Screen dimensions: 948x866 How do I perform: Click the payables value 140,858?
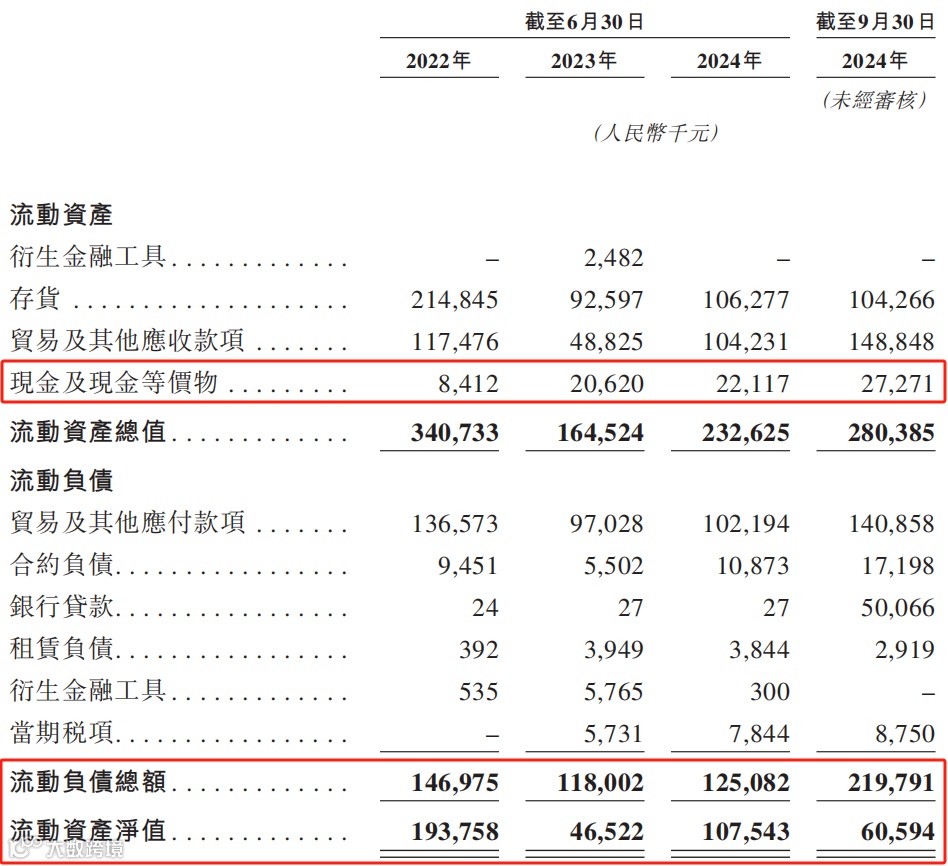click(891, 524)
